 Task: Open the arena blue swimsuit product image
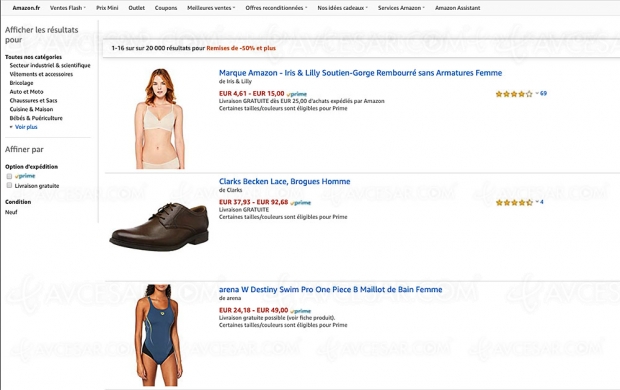click(158, 335)
